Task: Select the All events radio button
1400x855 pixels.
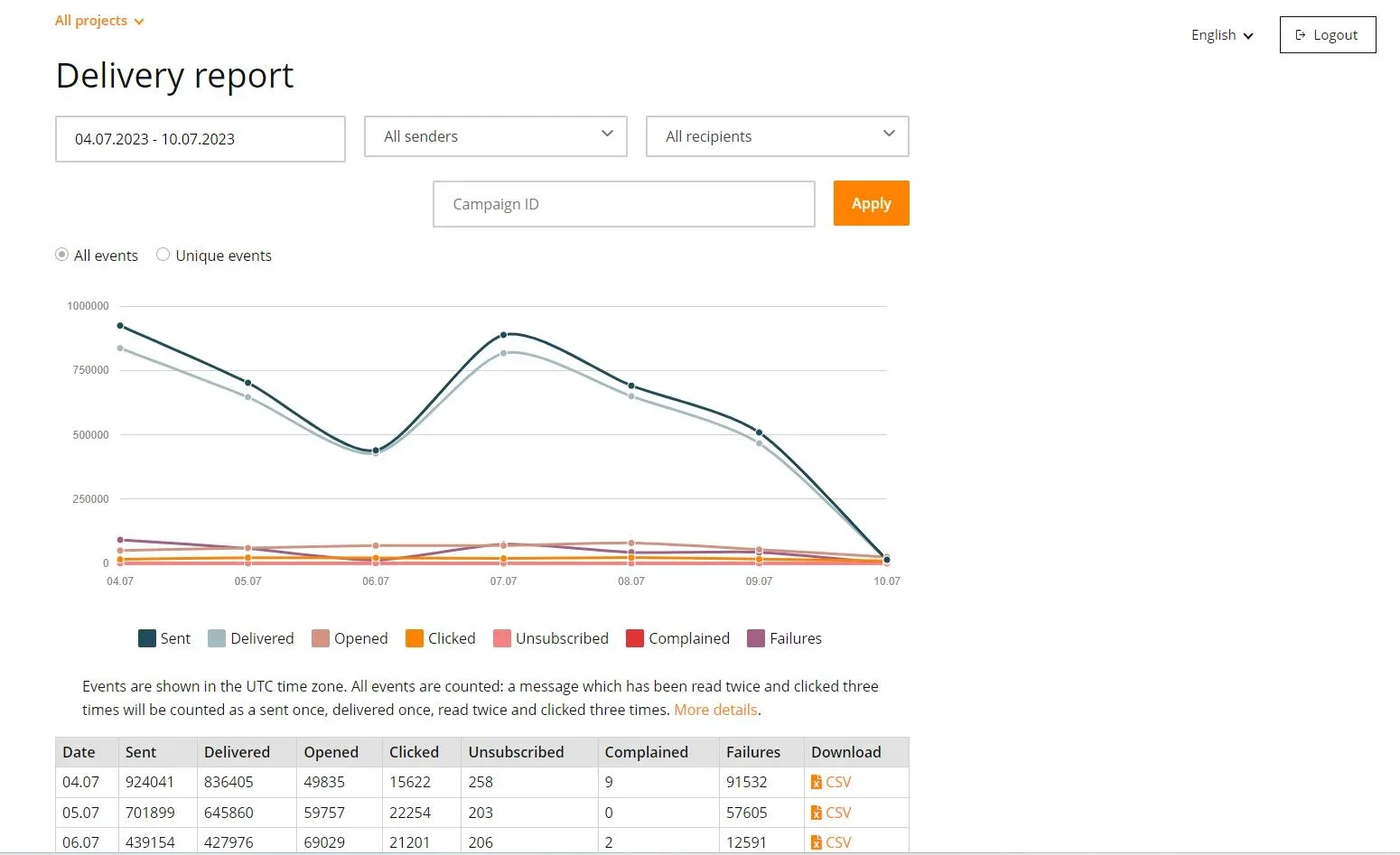Action: [x=62, y=255]
